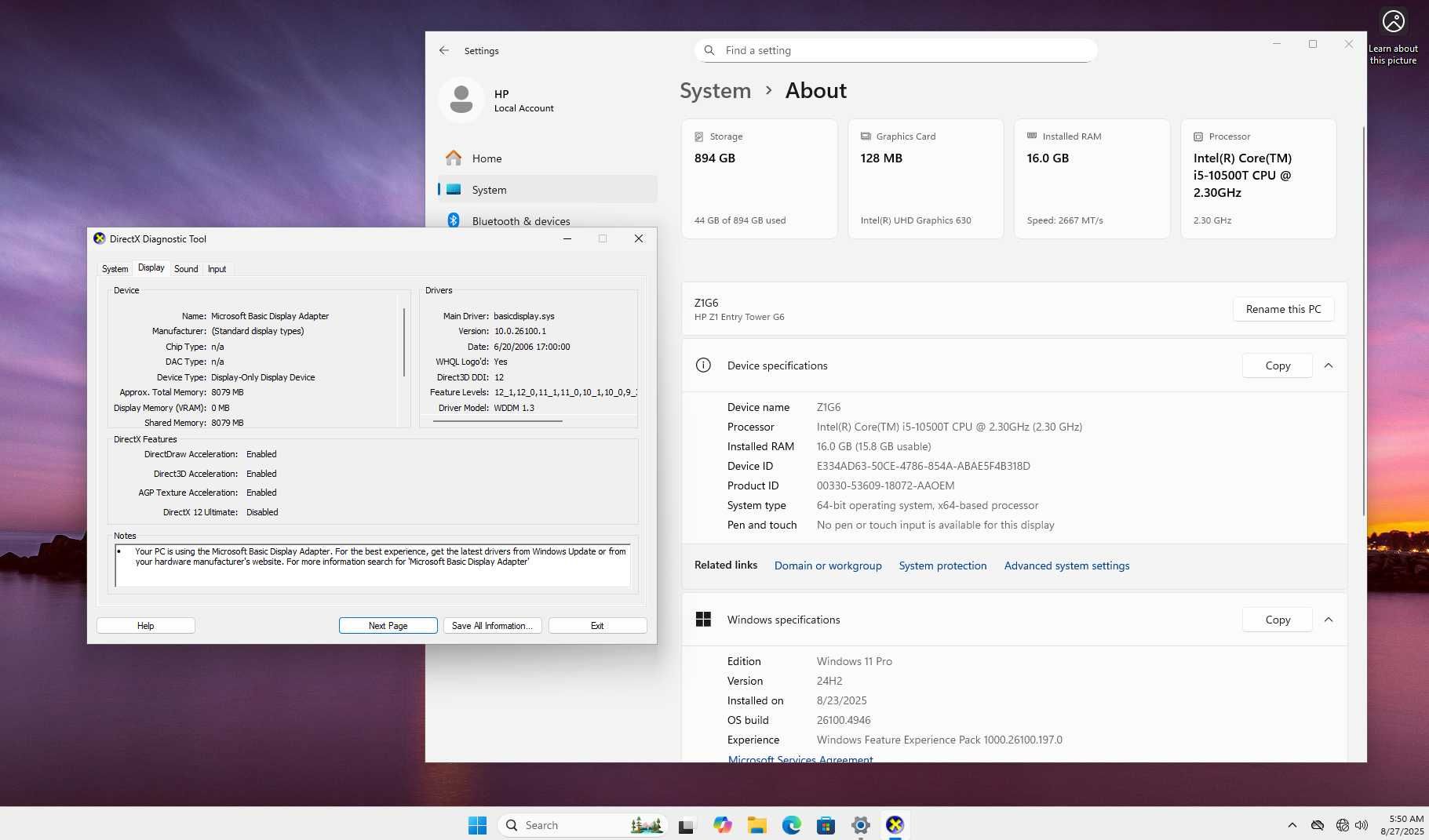Click the DirectX dxdiag taskbar icon
Viewport: 1429px width, 840px height.
click(x=895, y=825)
